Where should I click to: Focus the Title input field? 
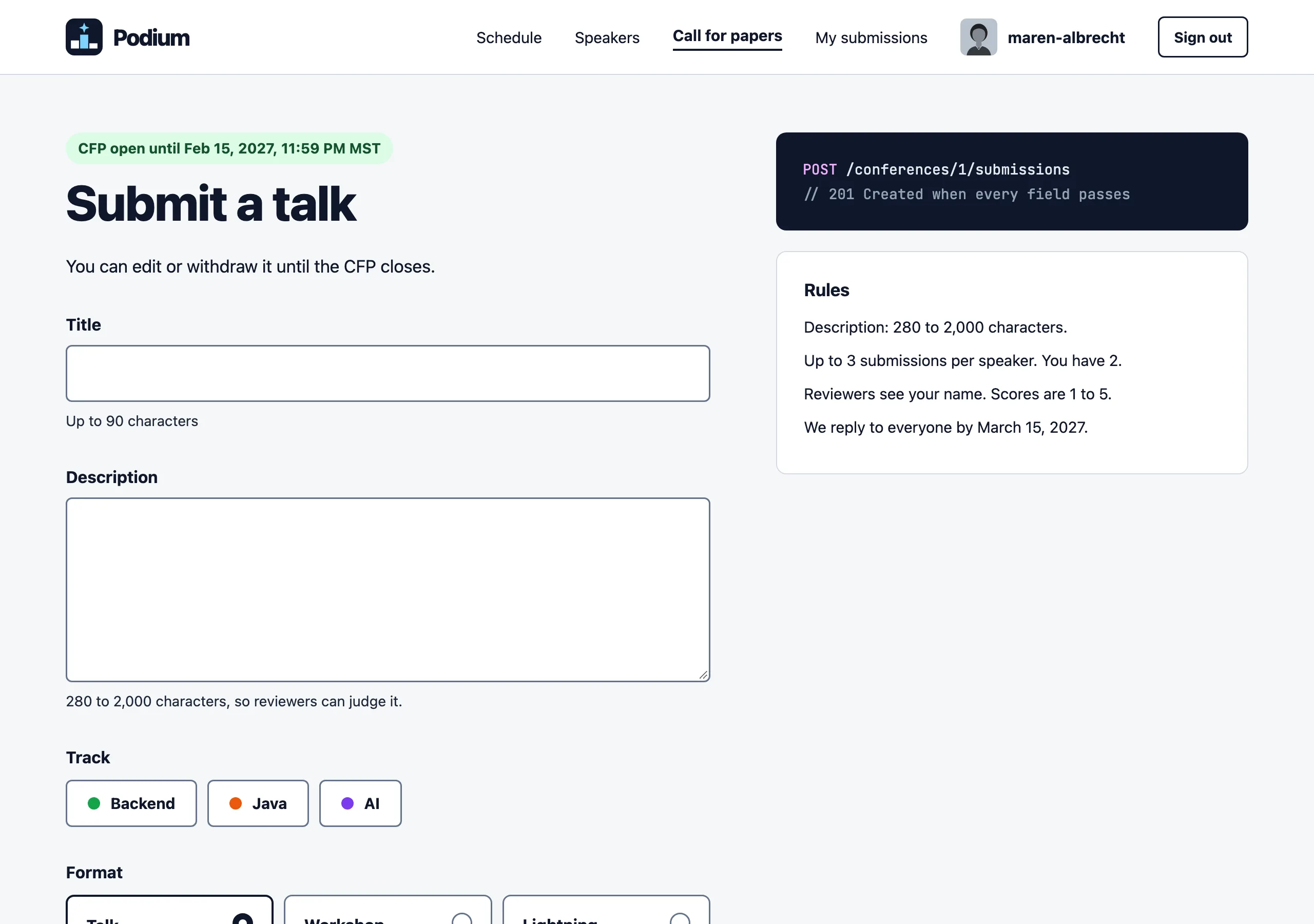tap(388, 373)
